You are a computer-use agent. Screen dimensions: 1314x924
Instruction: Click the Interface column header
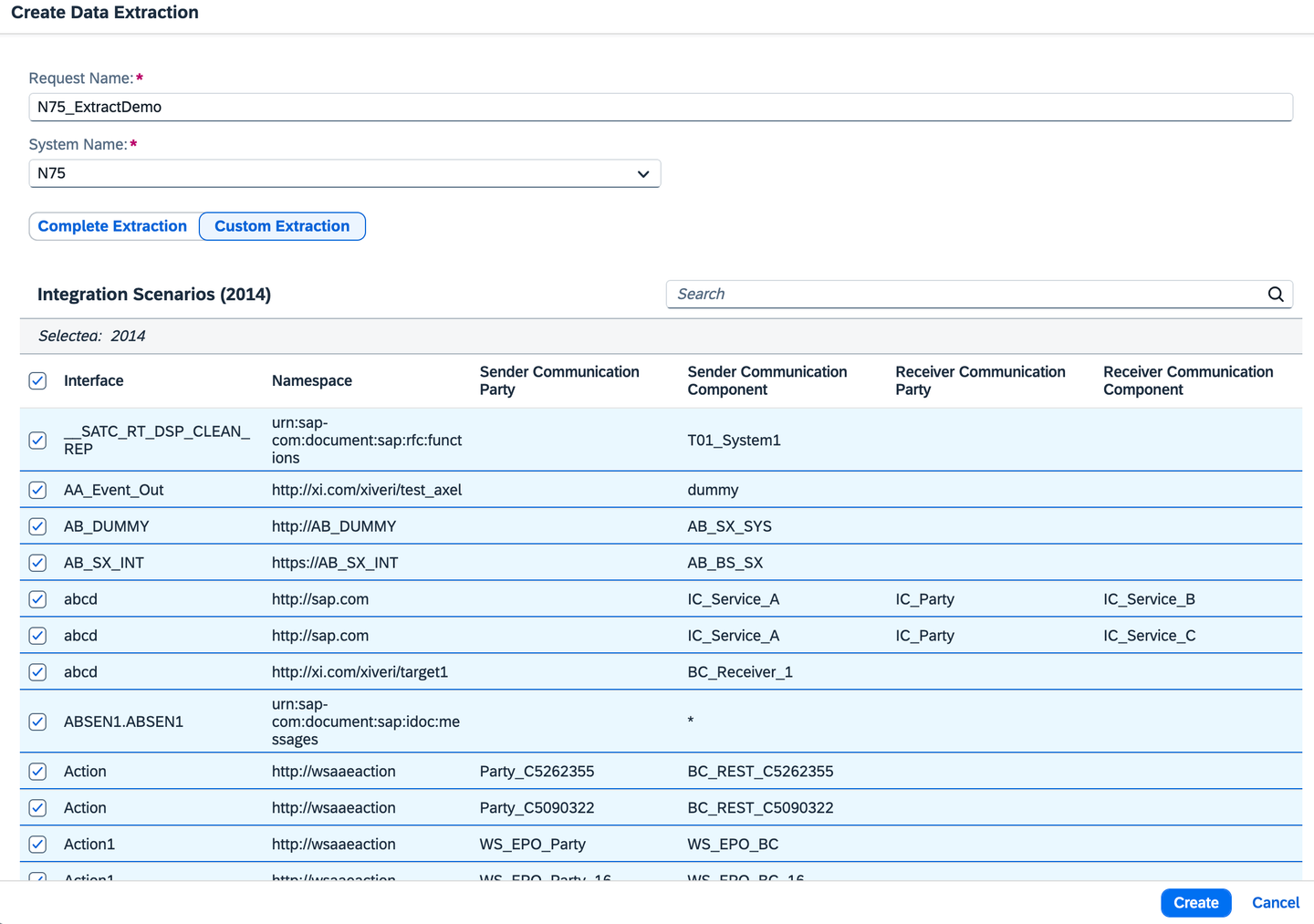[94, 380]
